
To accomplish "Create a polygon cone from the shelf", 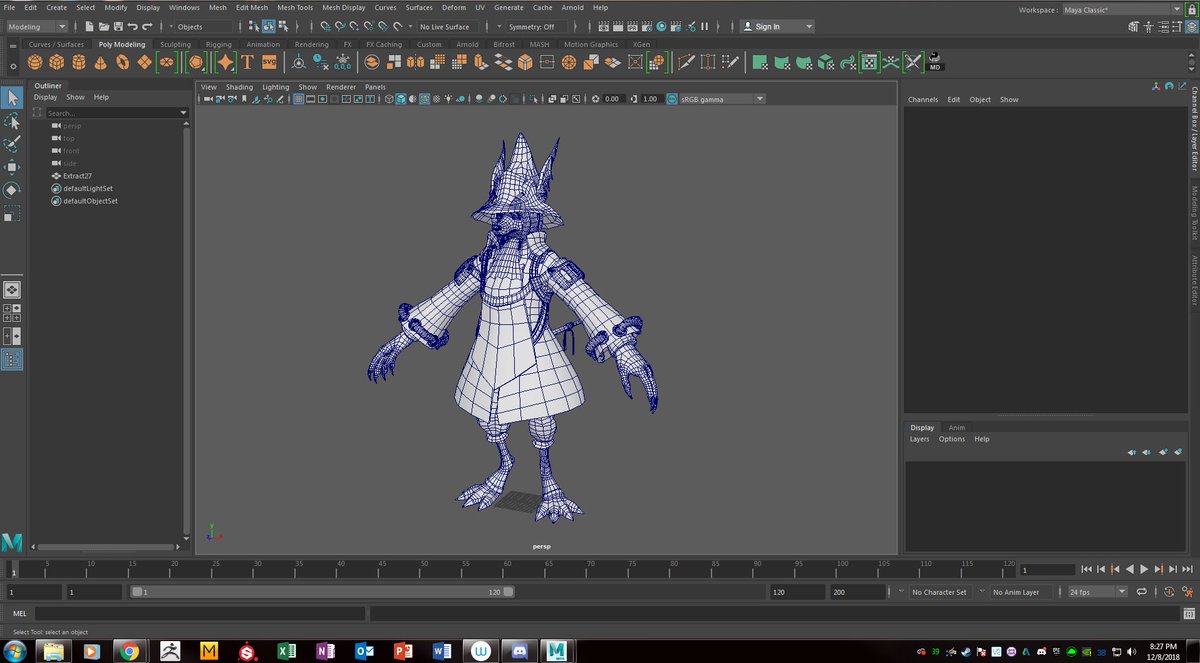I will pyautogui.click(x=100, y=62).
